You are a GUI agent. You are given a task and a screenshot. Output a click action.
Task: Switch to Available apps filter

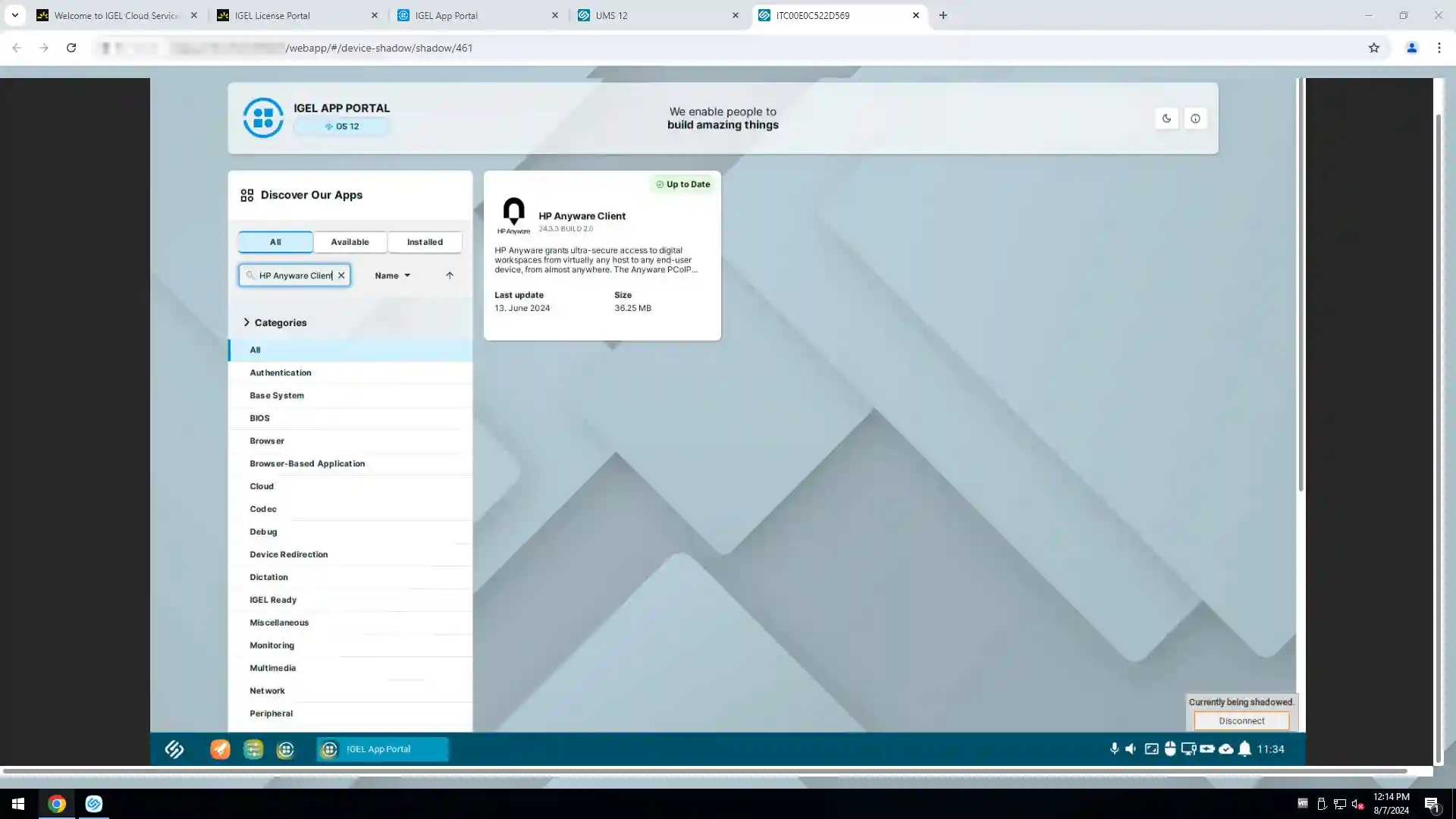click(x=350, y=242)
